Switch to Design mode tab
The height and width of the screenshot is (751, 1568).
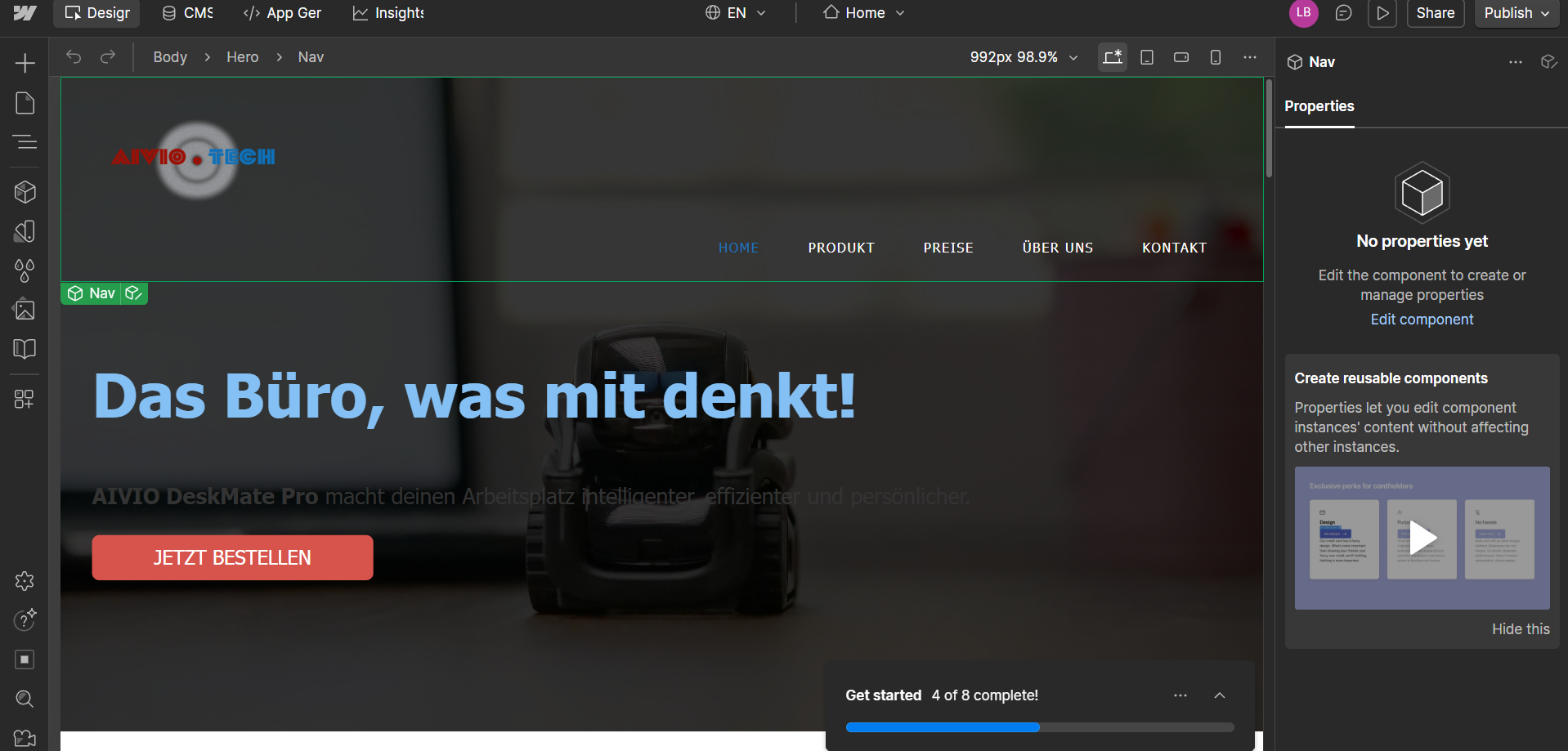click(x=97, y=13)
